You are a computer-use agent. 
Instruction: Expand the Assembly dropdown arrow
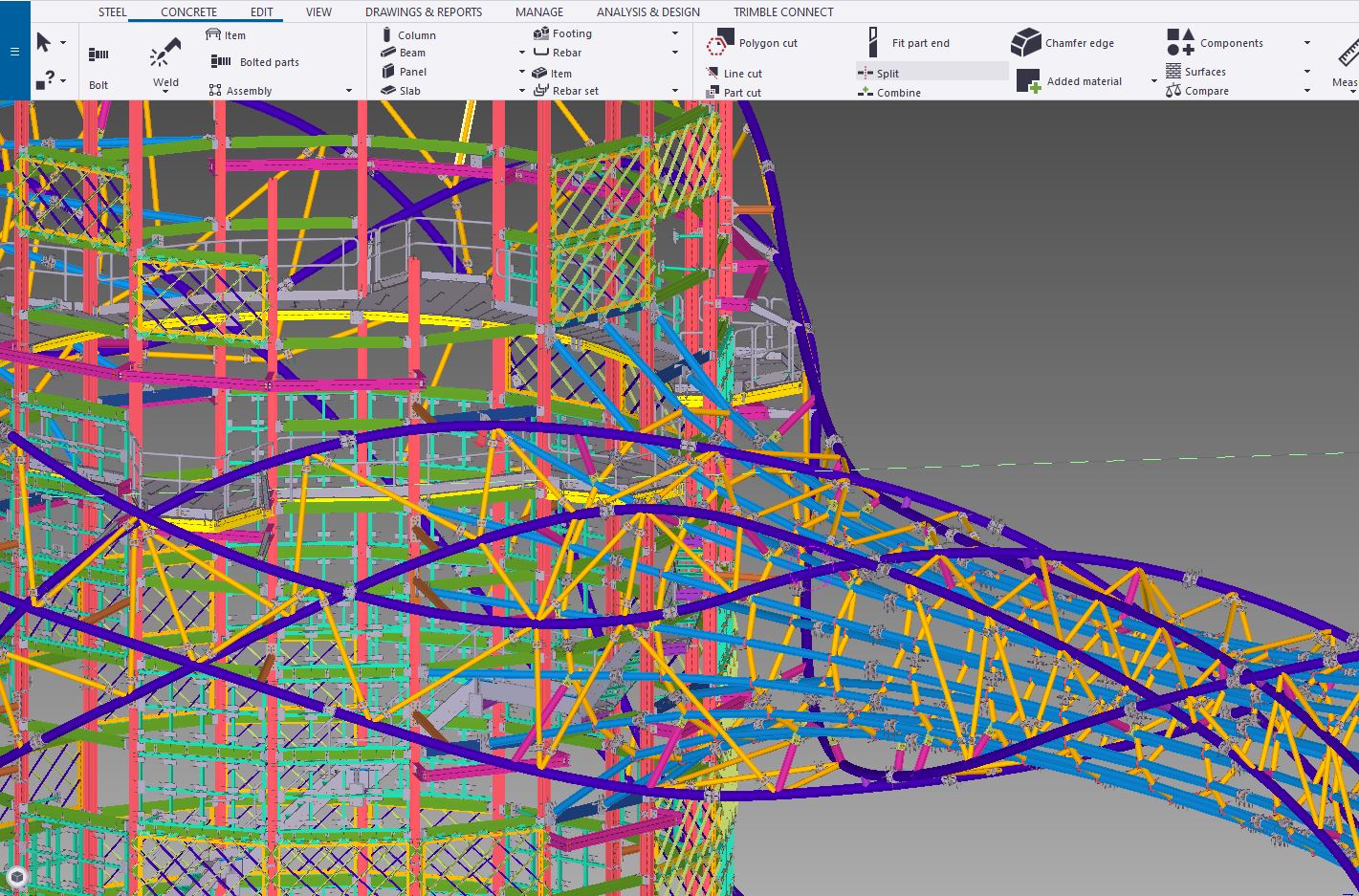[349, 91]
